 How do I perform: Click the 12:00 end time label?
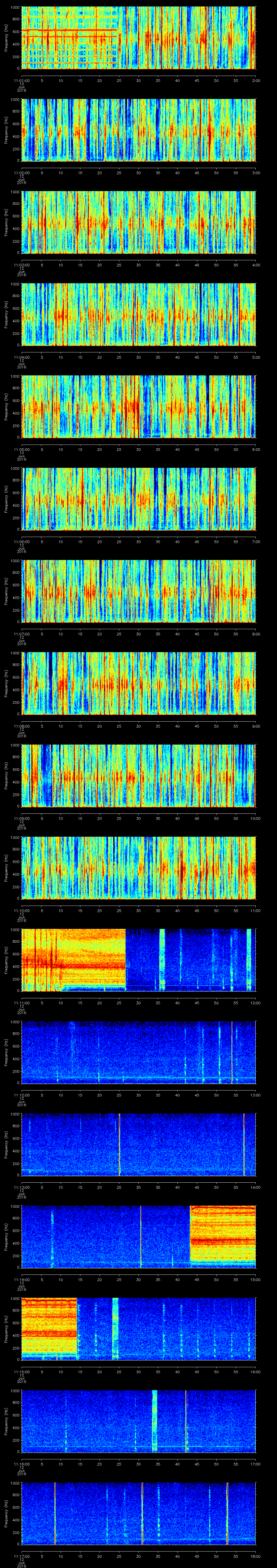pos(255,1003)
